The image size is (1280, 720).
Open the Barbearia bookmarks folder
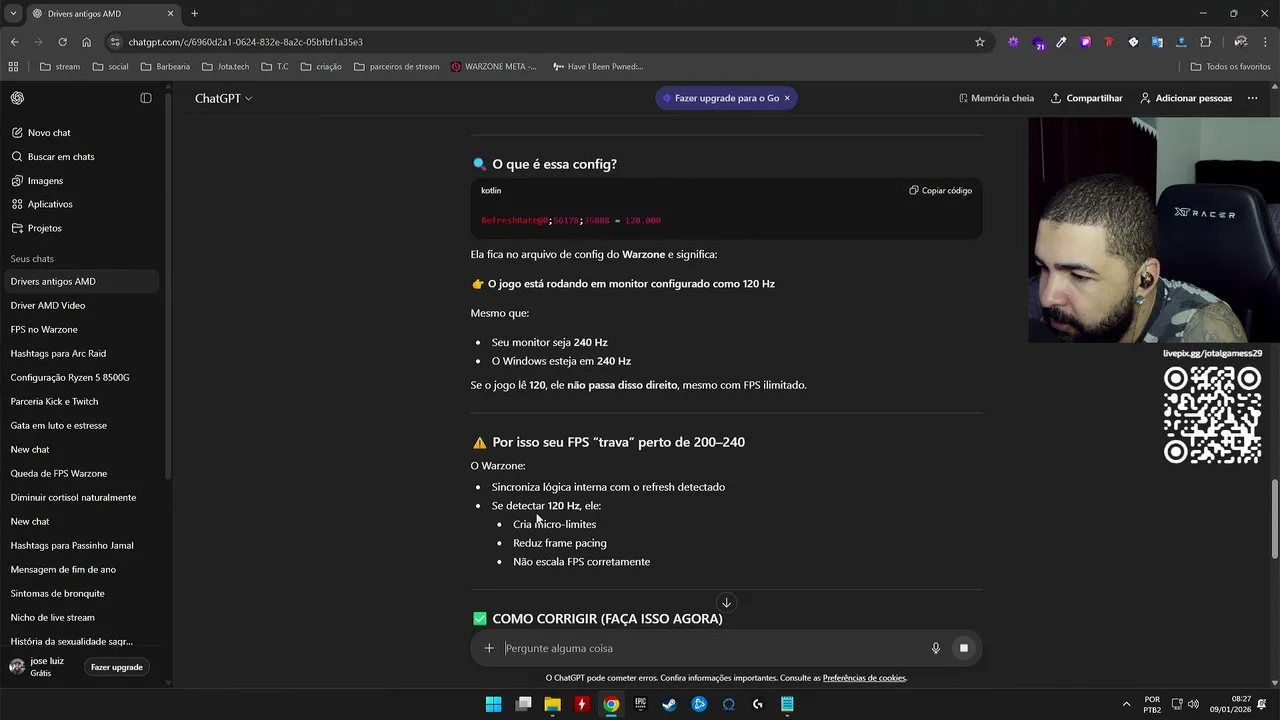tap(165, 67)
